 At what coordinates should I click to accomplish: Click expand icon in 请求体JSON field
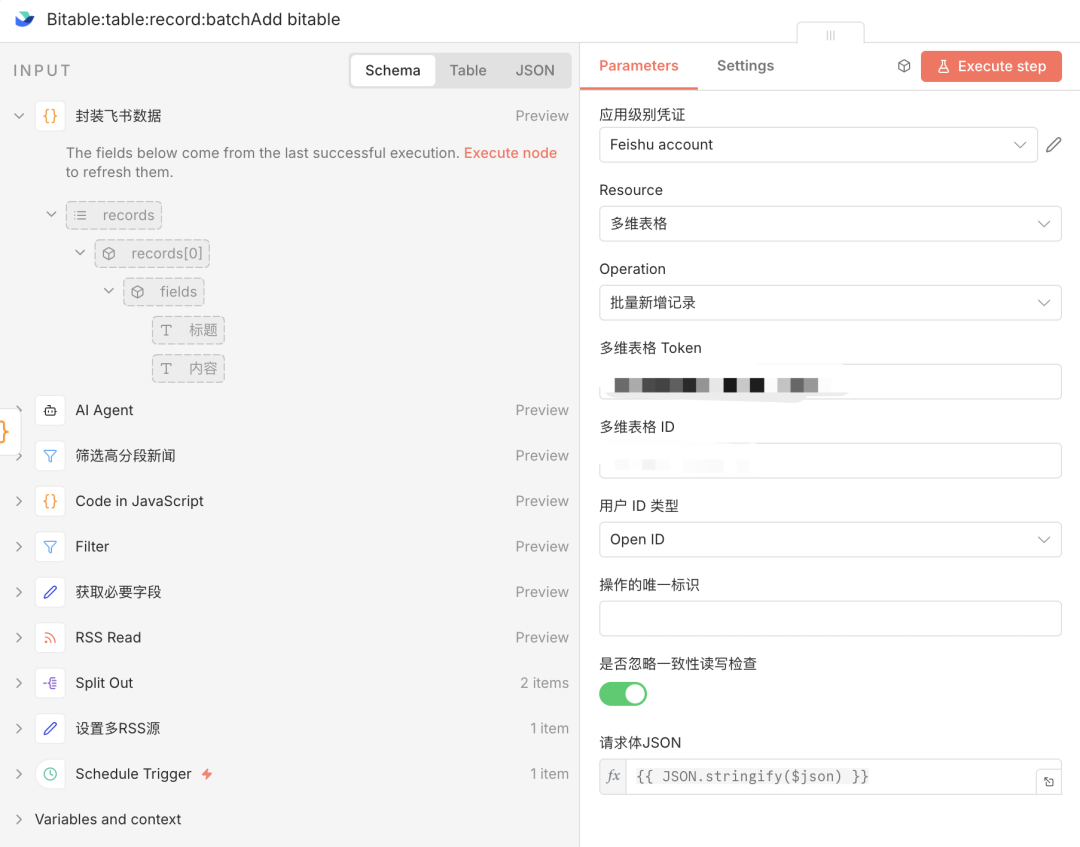click(x=1048, y=782)
